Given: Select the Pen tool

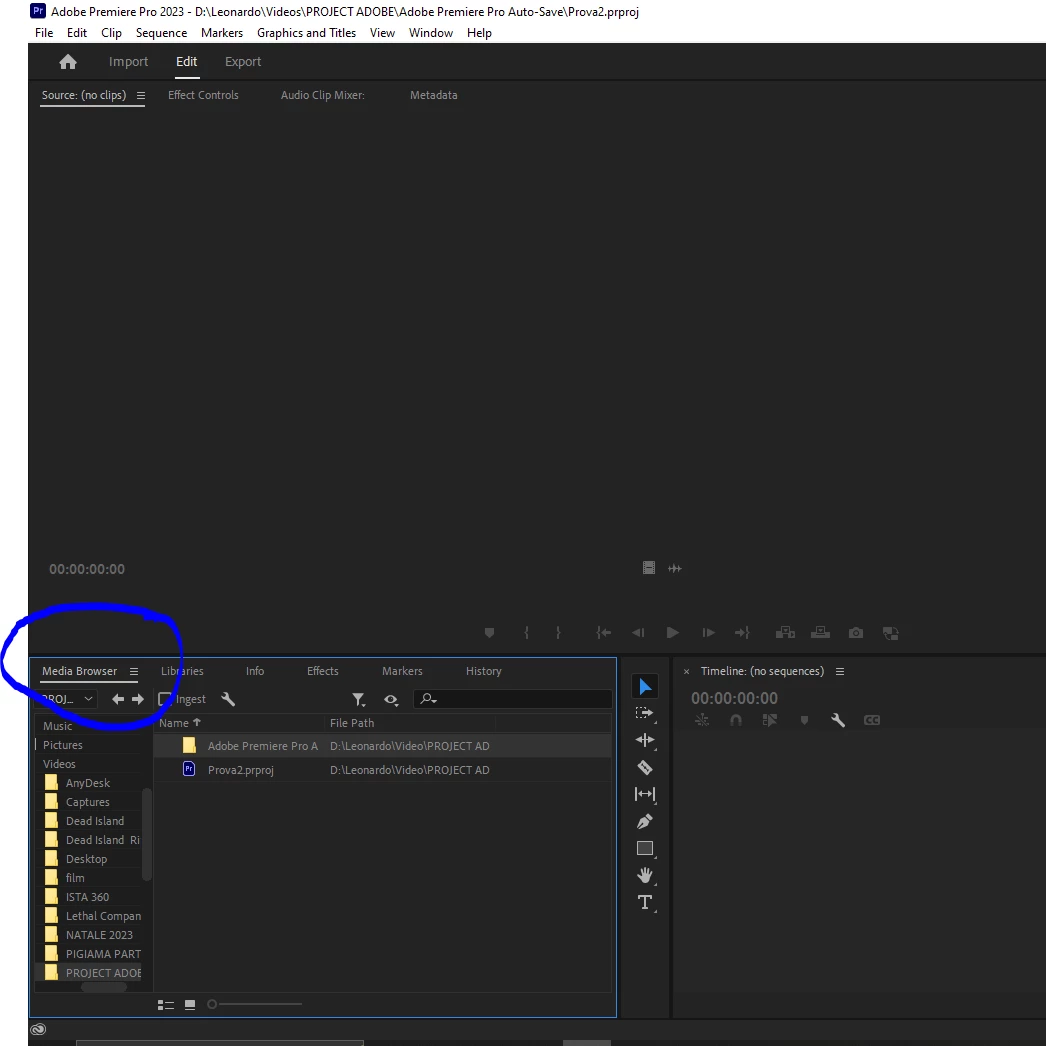Looking at the screenshot, I should 644,821.
